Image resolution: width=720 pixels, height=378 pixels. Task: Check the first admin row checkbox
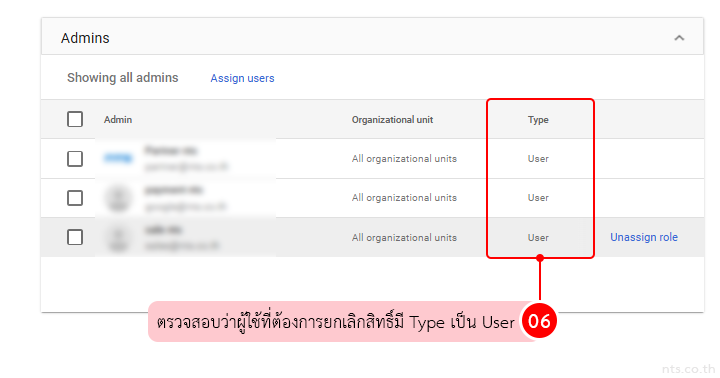[x=75, y=159]
